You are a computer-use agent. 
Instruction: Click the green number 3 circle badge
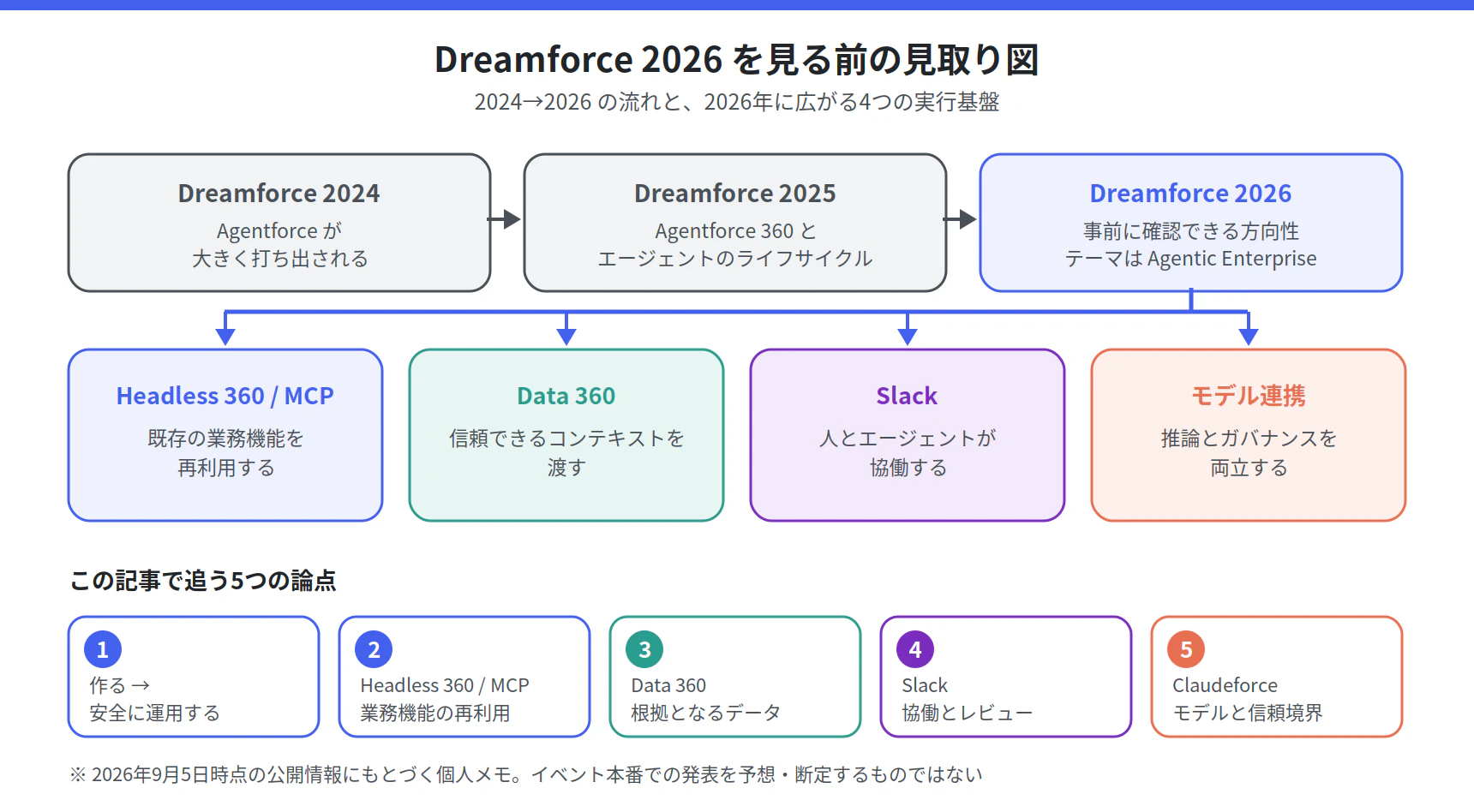pos(644,649)
